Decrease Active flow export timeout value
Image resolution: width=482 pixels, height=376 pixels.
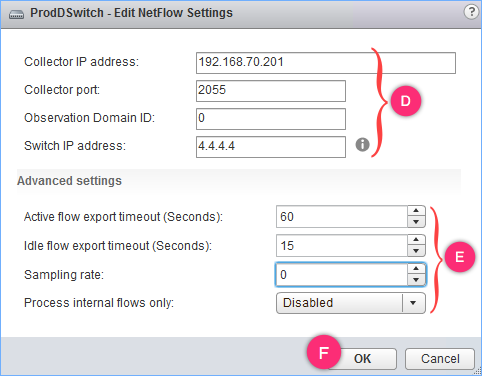(416, 222)
